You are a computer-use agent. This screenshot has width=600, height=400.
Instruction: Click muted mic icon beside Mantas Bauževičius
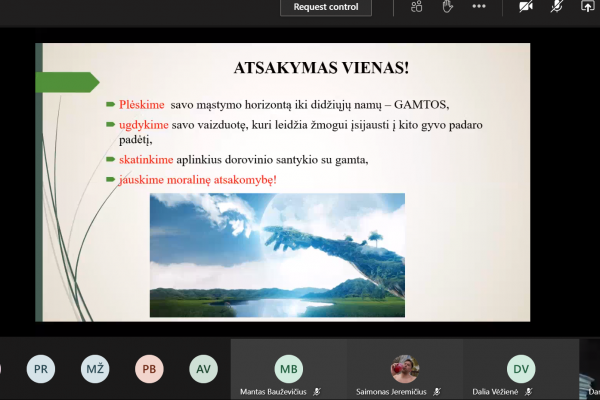[317, 392]
